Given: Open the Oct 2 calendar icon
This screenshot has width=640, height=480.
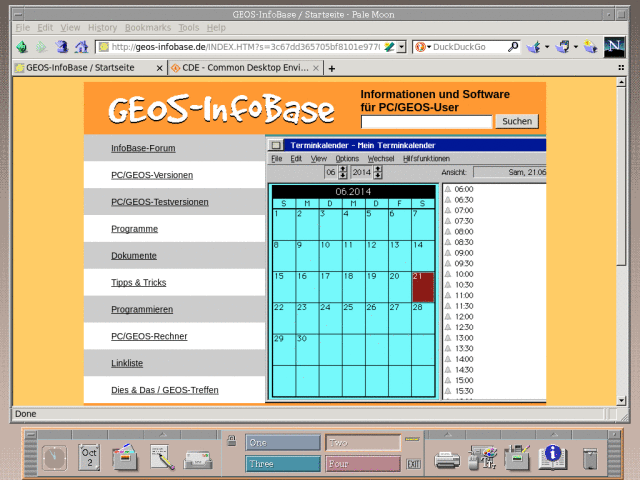Looking at the screenshot, I should [x=89, y=457].
